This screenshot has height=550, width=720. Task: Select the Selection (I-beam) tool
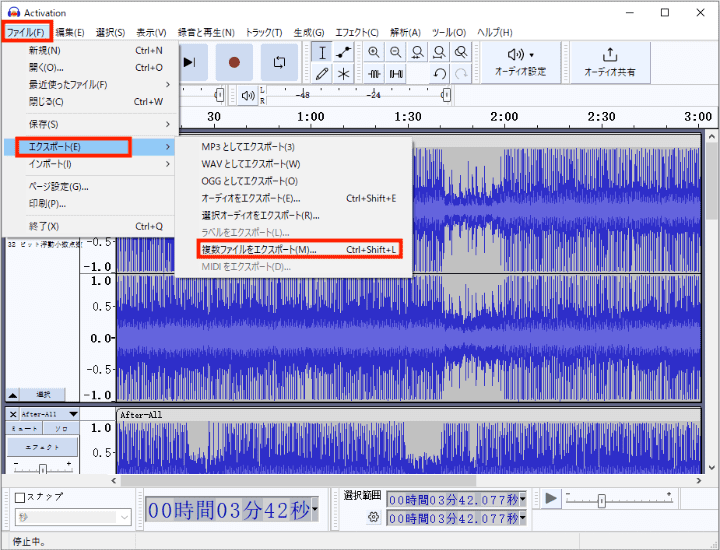[322, 52]
